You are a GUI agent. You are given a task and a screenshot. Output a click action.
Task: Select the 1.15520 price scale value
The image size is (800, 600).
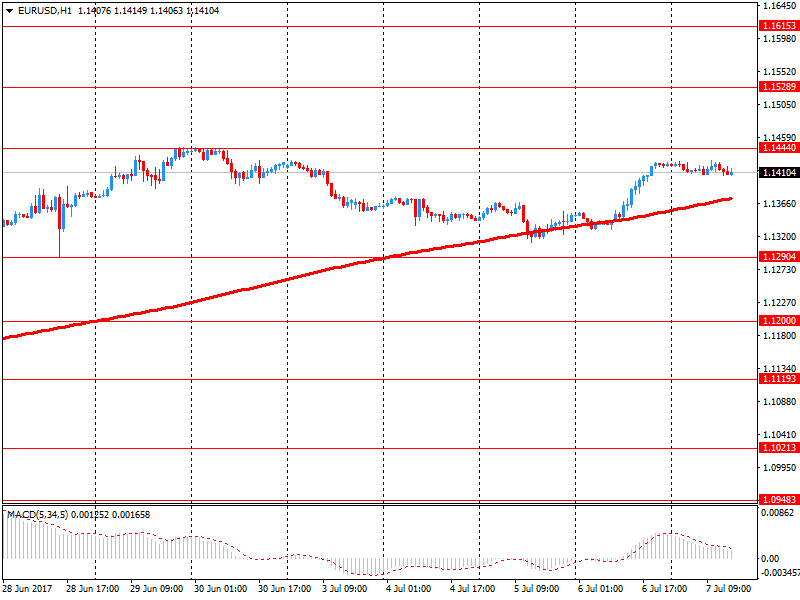[x=780, y=72]
